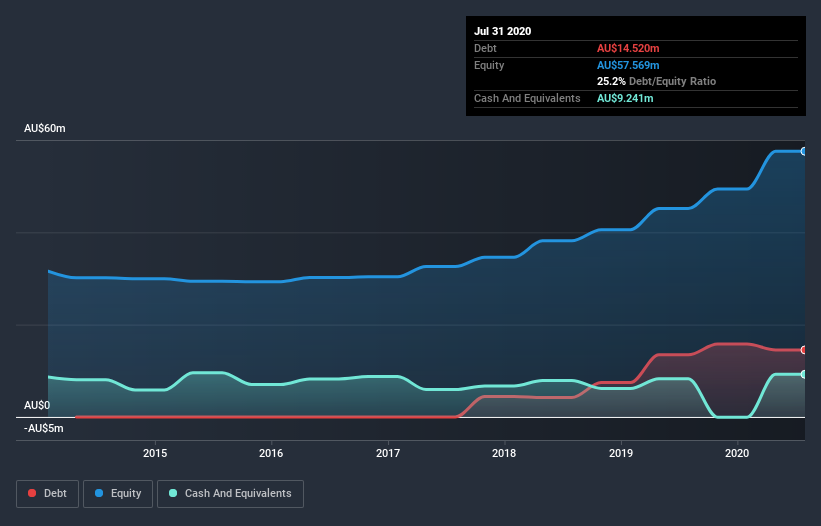821x526 pixels.
Task: Toggle the Cash And Equivalents legend button
Action: 230,494
